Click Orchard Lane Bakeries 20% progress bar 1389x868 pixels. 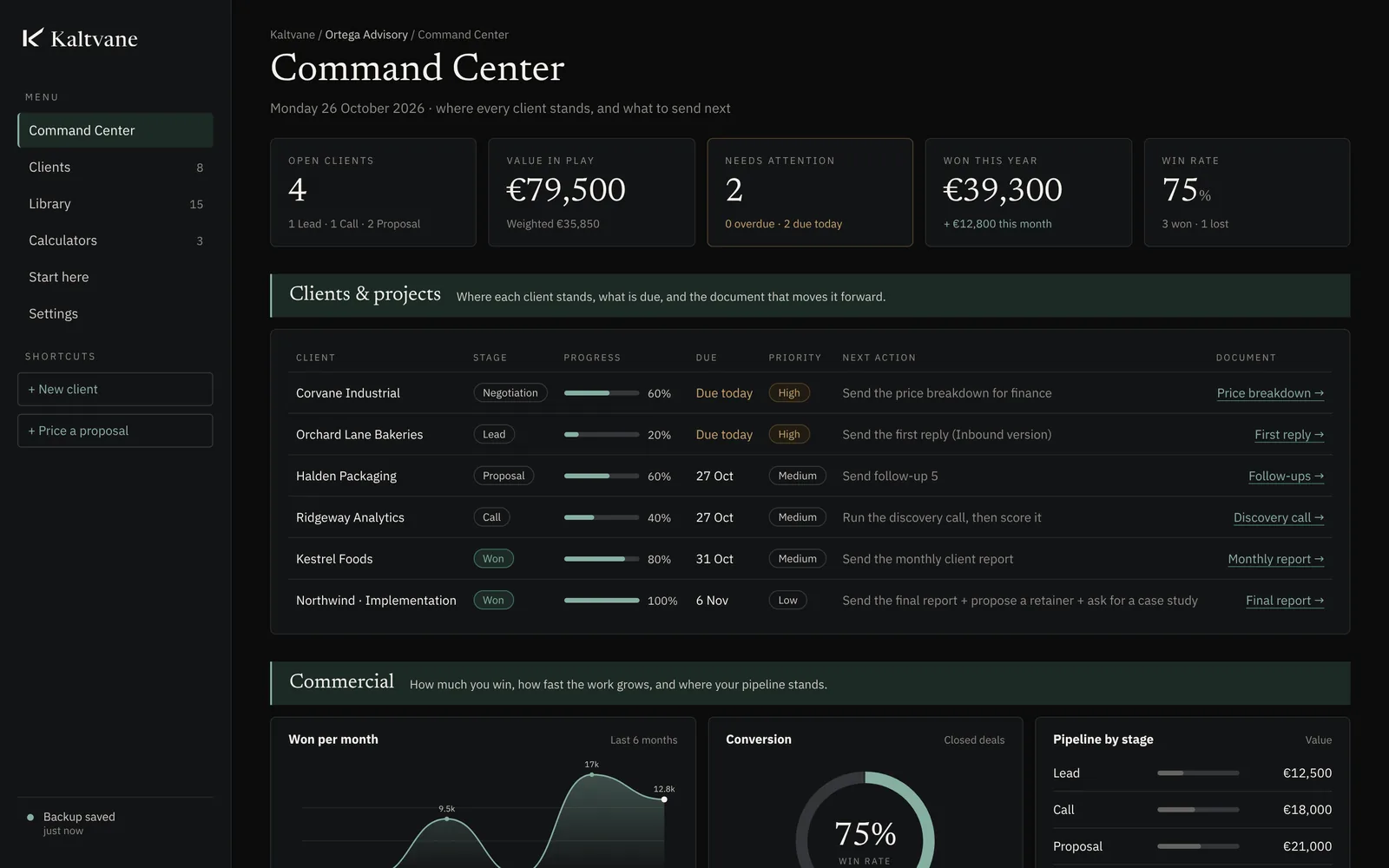602,435
